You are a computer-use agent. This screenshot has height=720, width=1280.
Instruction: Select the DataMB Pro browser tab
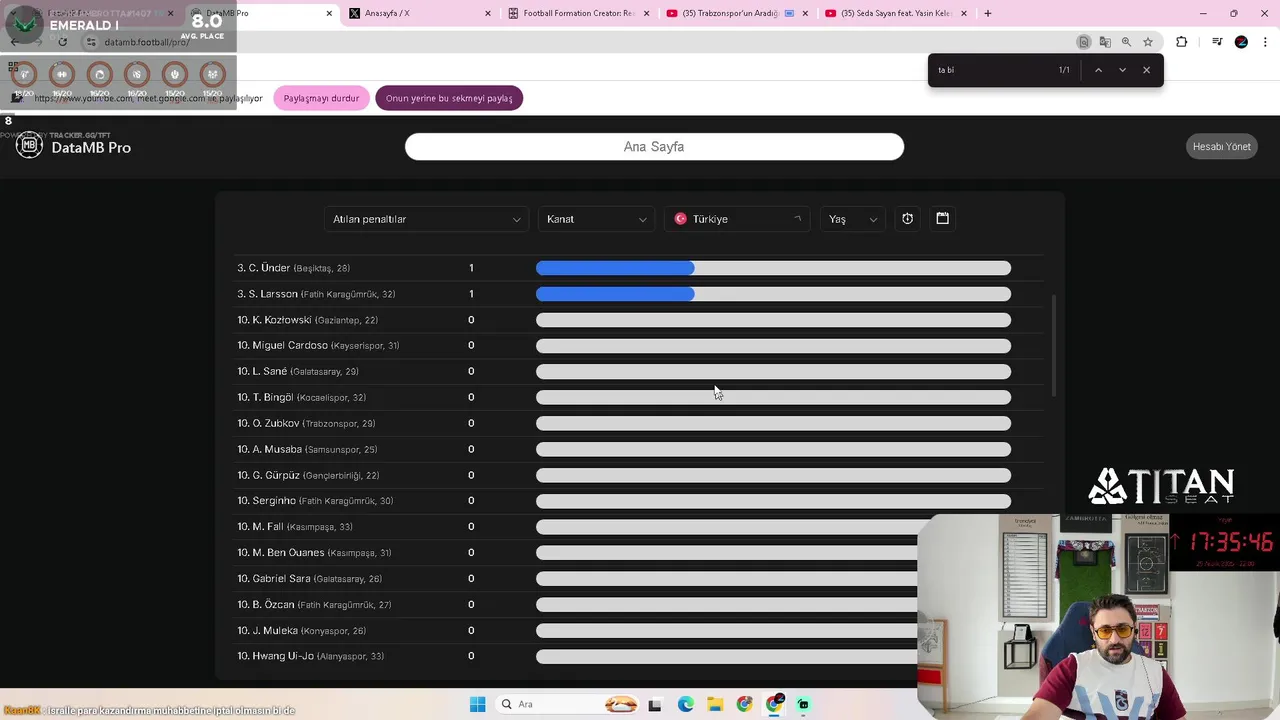(x=262, y=13)
